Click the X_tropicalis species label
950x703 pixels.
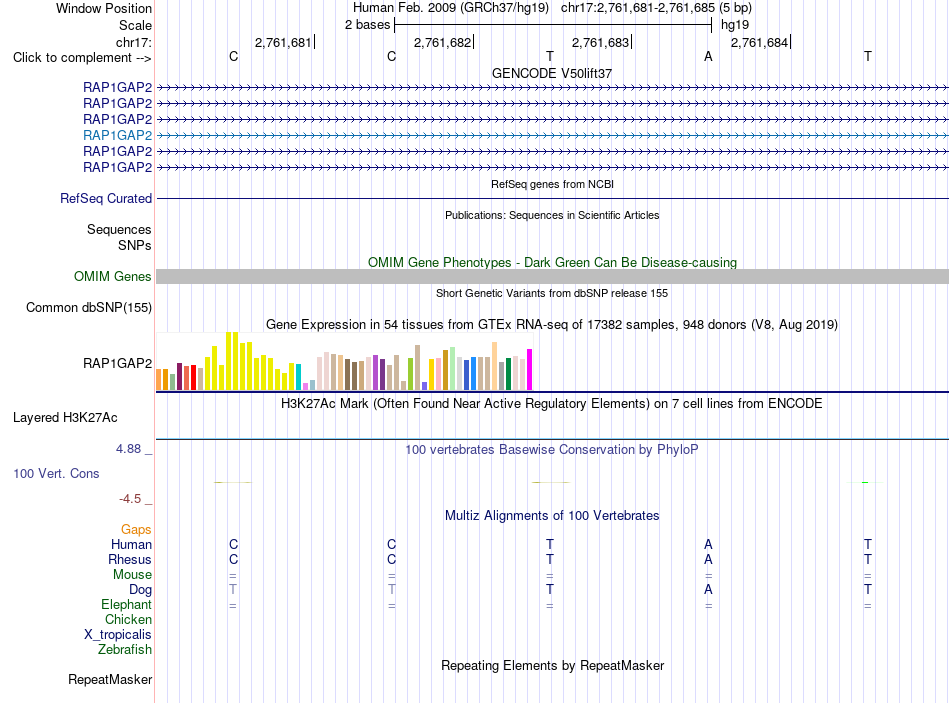click(118, 635)
